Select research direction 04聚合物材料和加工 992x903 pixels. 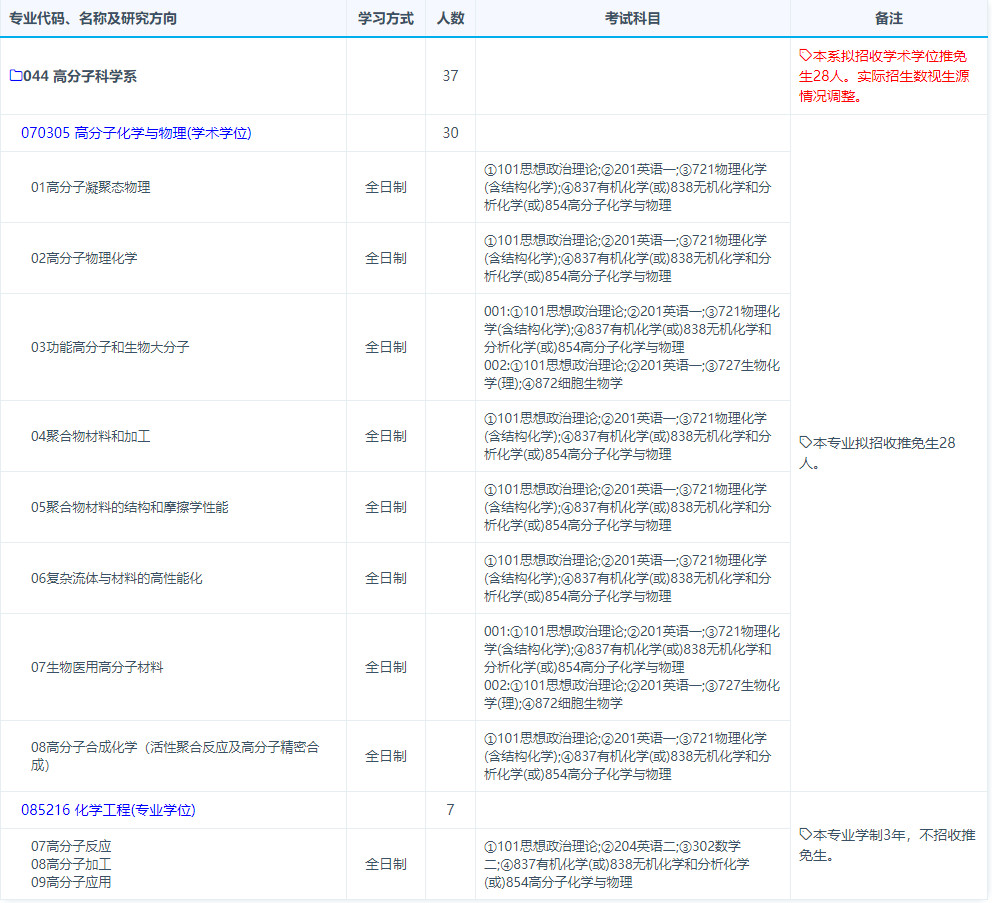(x=91, y=436)
